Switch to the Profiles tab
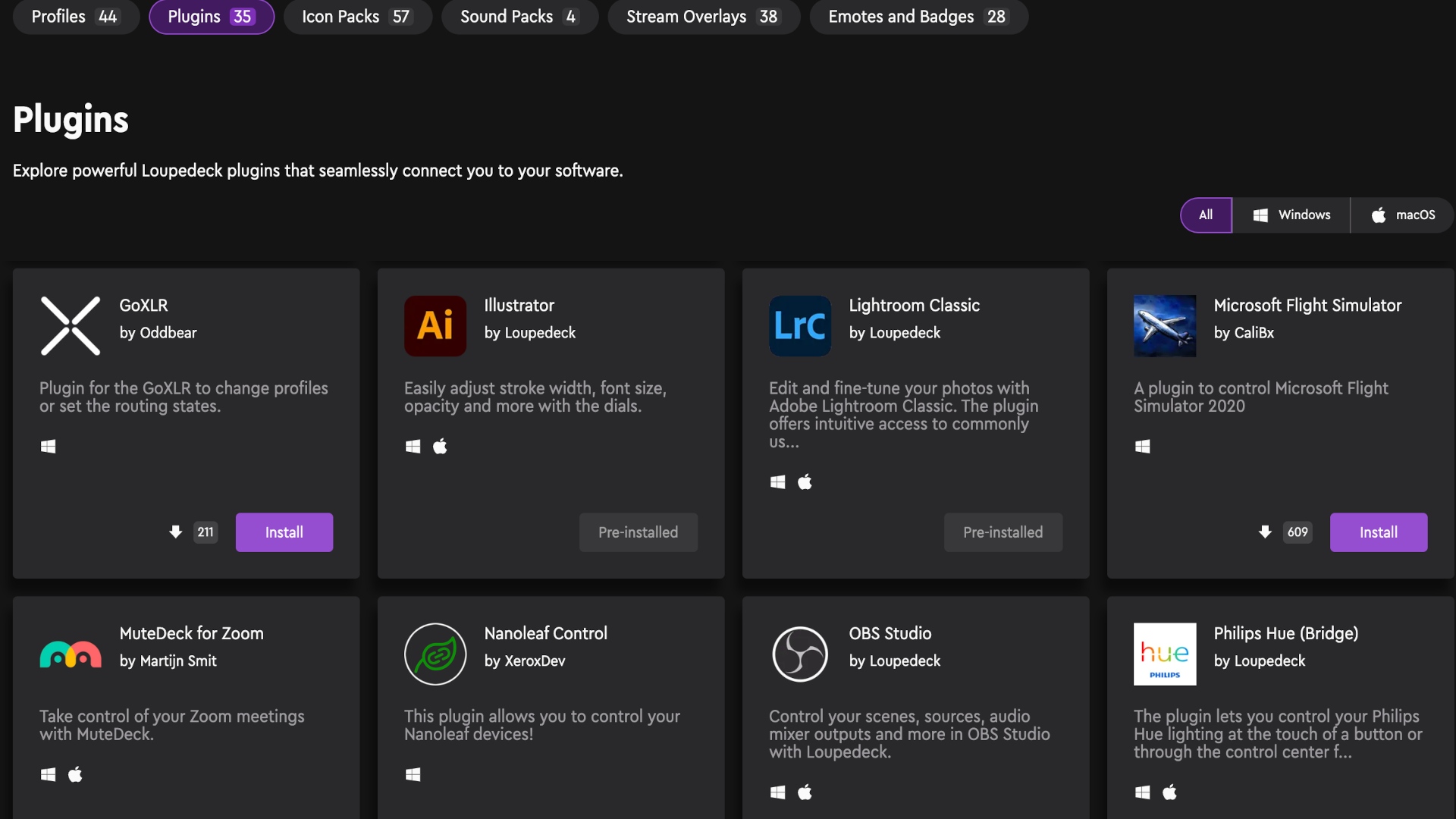Screen dimensions: 1456x819 75,17
